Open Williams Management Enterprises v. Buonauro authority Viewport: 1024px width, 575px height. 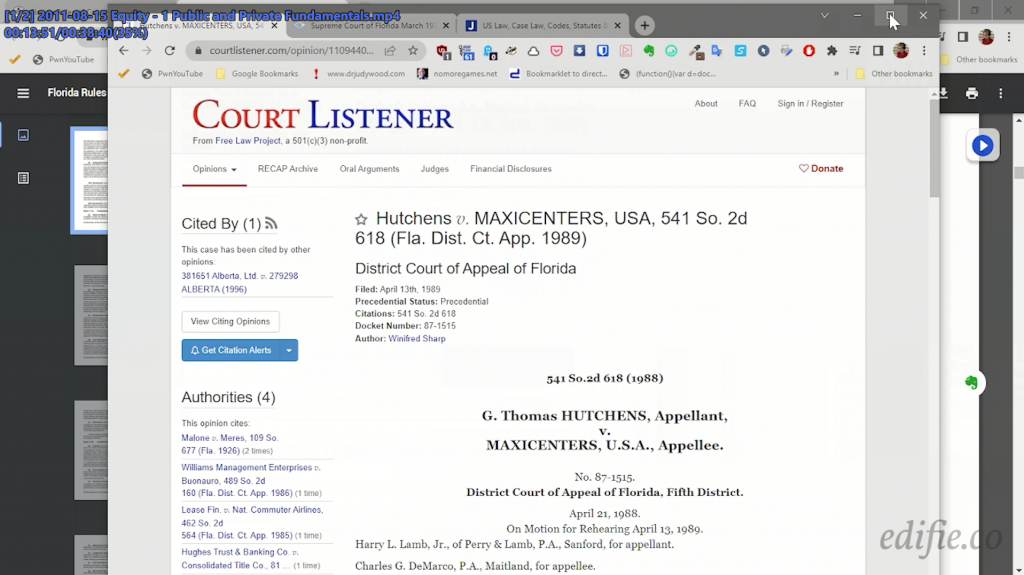[x=251, y=480]
